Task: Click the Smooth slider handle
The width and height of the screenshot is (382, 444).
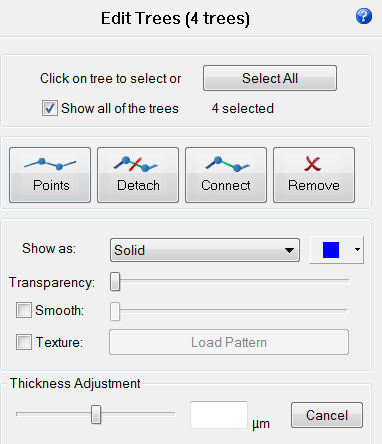Action: (115, 311)
